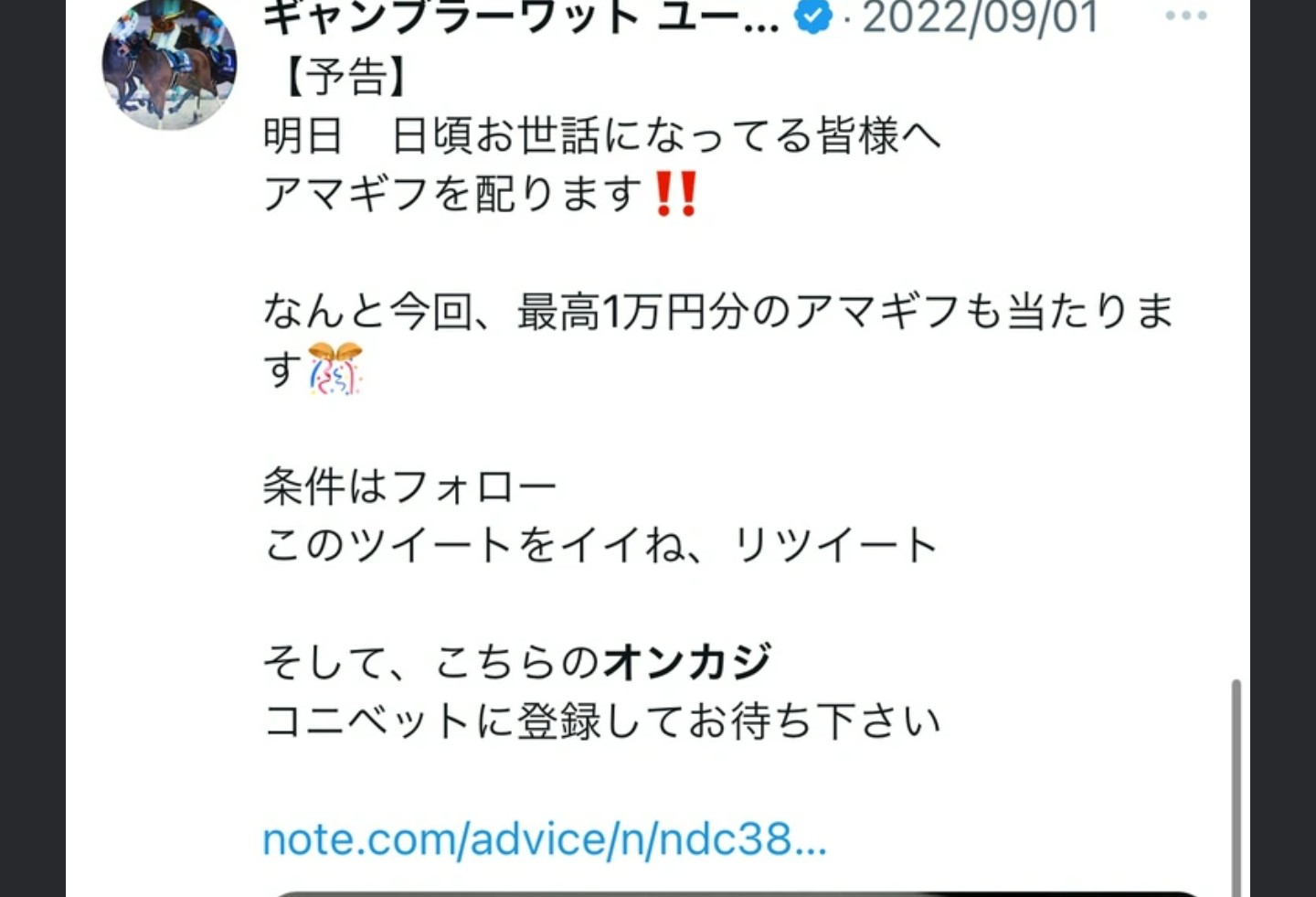Click the vertical scrollbar thumb

click(x=1236, y=786)
